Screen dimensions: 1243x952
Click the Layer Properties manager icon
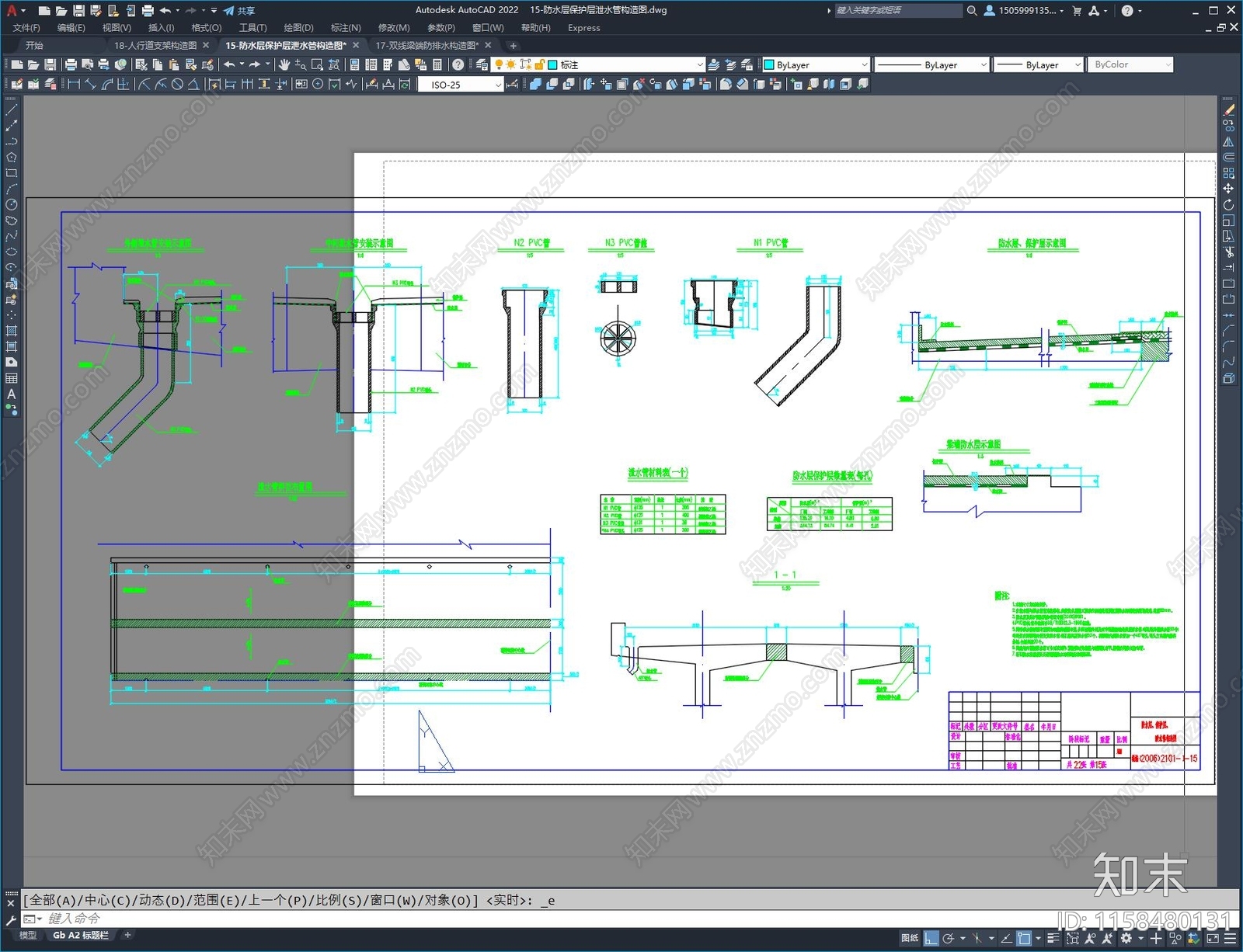(482, 64)
